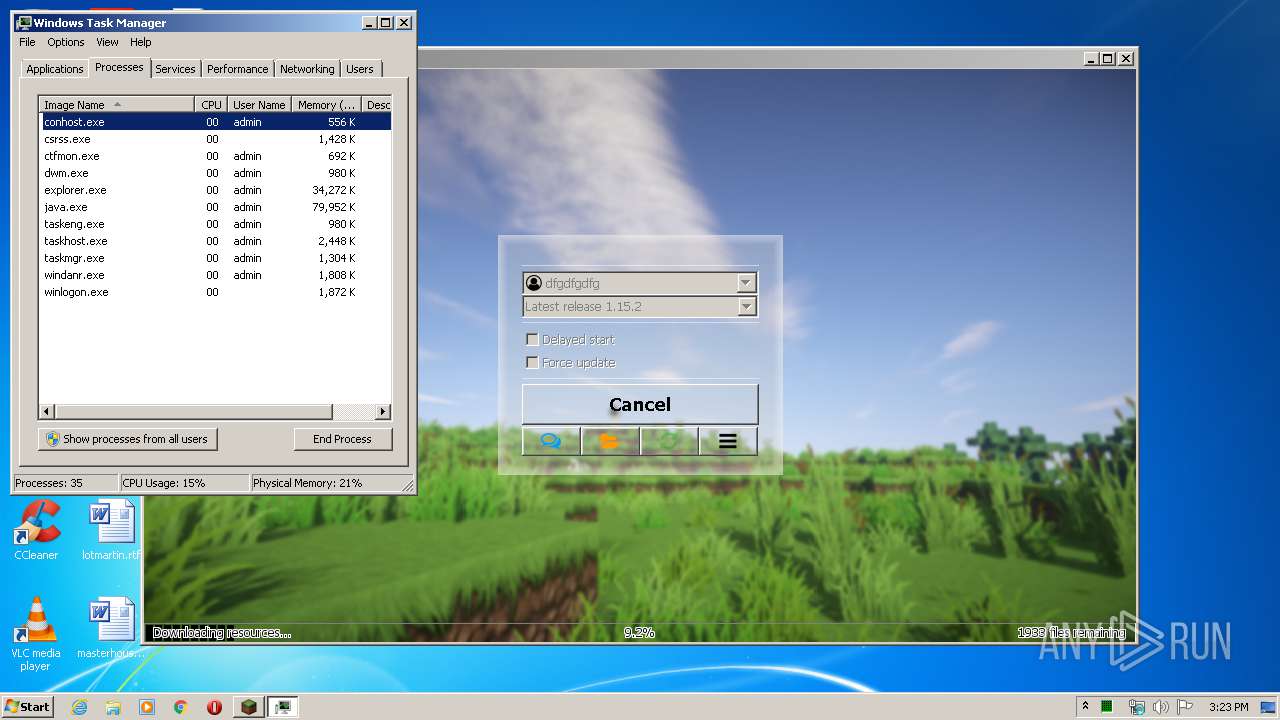This screenshot has height=720, width=1280.
Task: Open the game folder icon button
Action: [610, 441]
